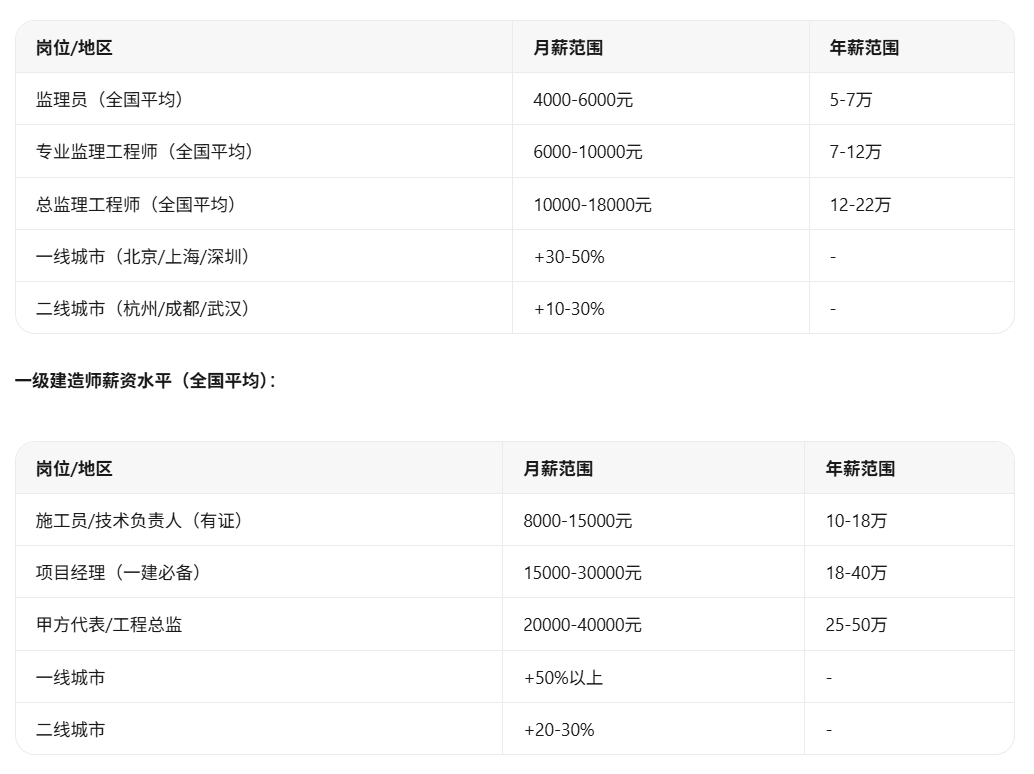Select the 监理员(全国平均) row label

[x=109, y=100]
